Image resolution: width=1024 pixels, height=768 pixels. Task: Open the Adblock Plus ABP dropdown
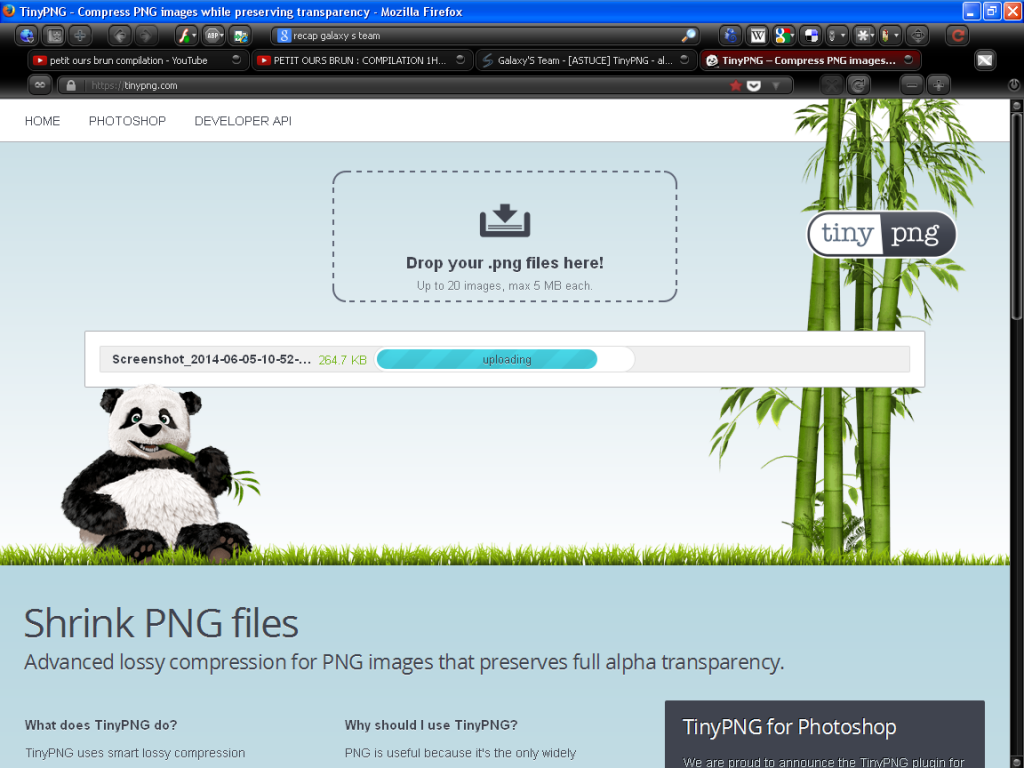pos(214,35)
